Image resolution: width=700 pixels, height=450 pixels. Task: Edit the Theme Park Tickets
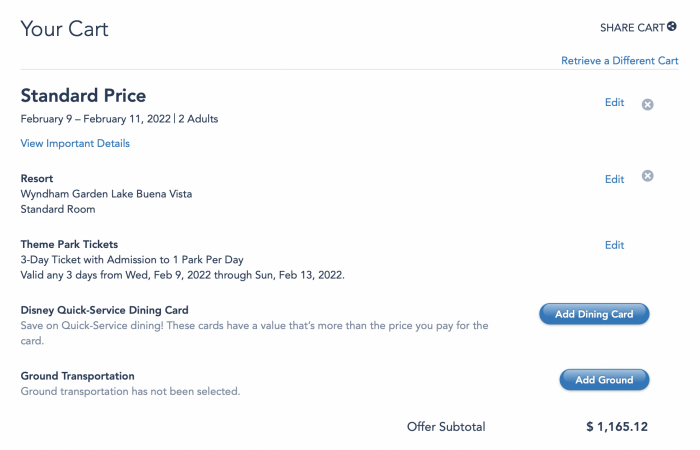[x=614, y=245]
